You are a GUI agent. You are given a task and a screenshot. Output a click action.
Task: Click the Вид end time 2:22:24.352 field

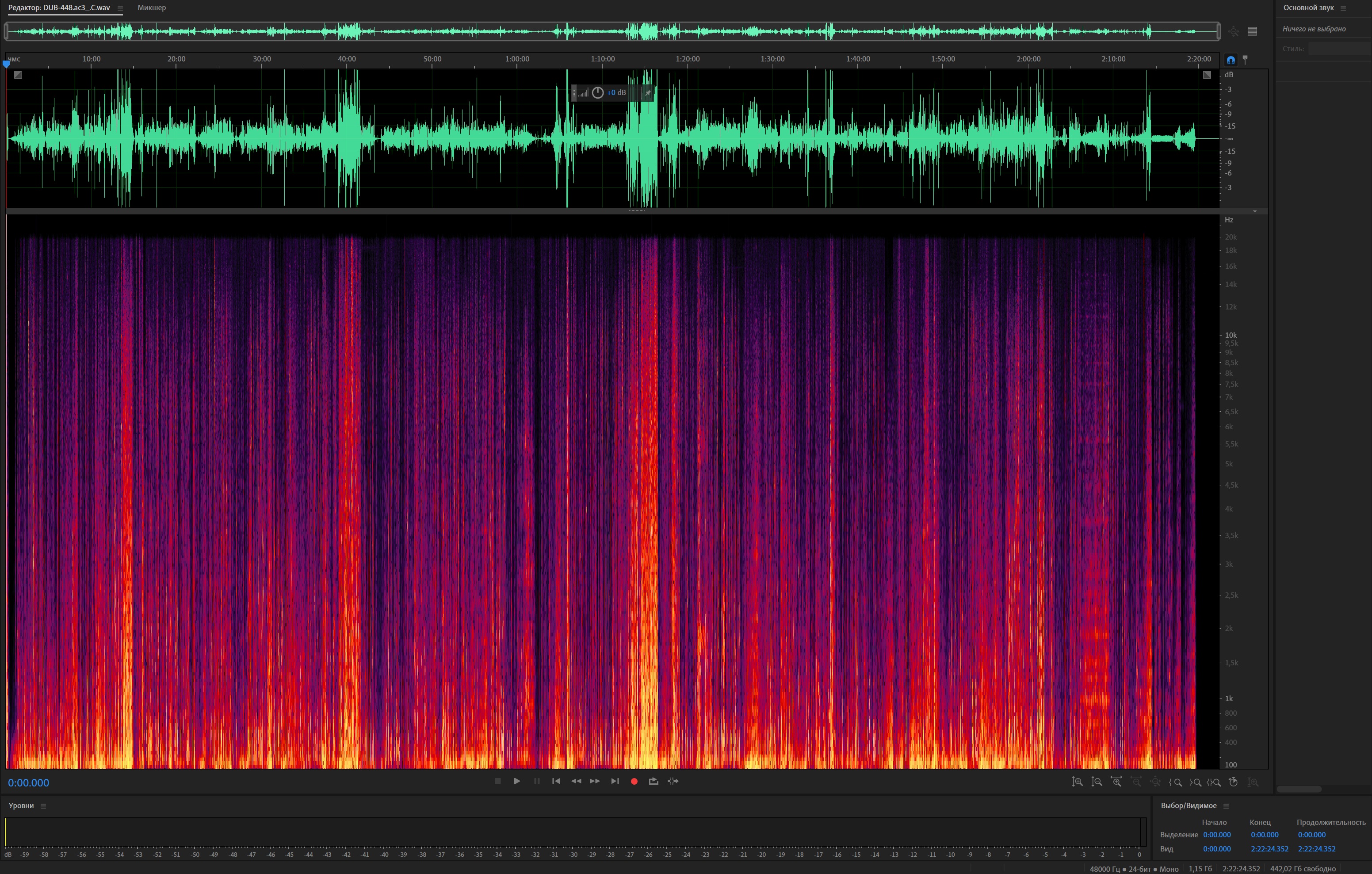[1269, 849]
